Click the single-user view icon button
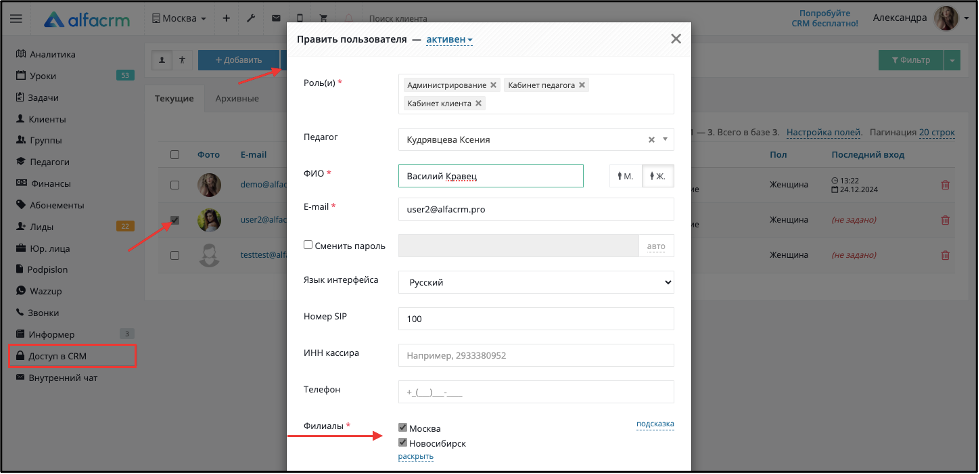 tap(162, 60)
